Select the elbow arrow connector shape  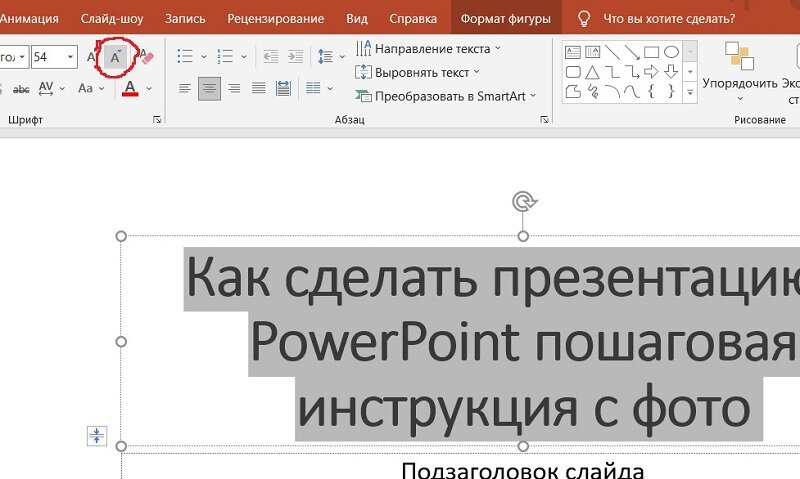(632, 72)
